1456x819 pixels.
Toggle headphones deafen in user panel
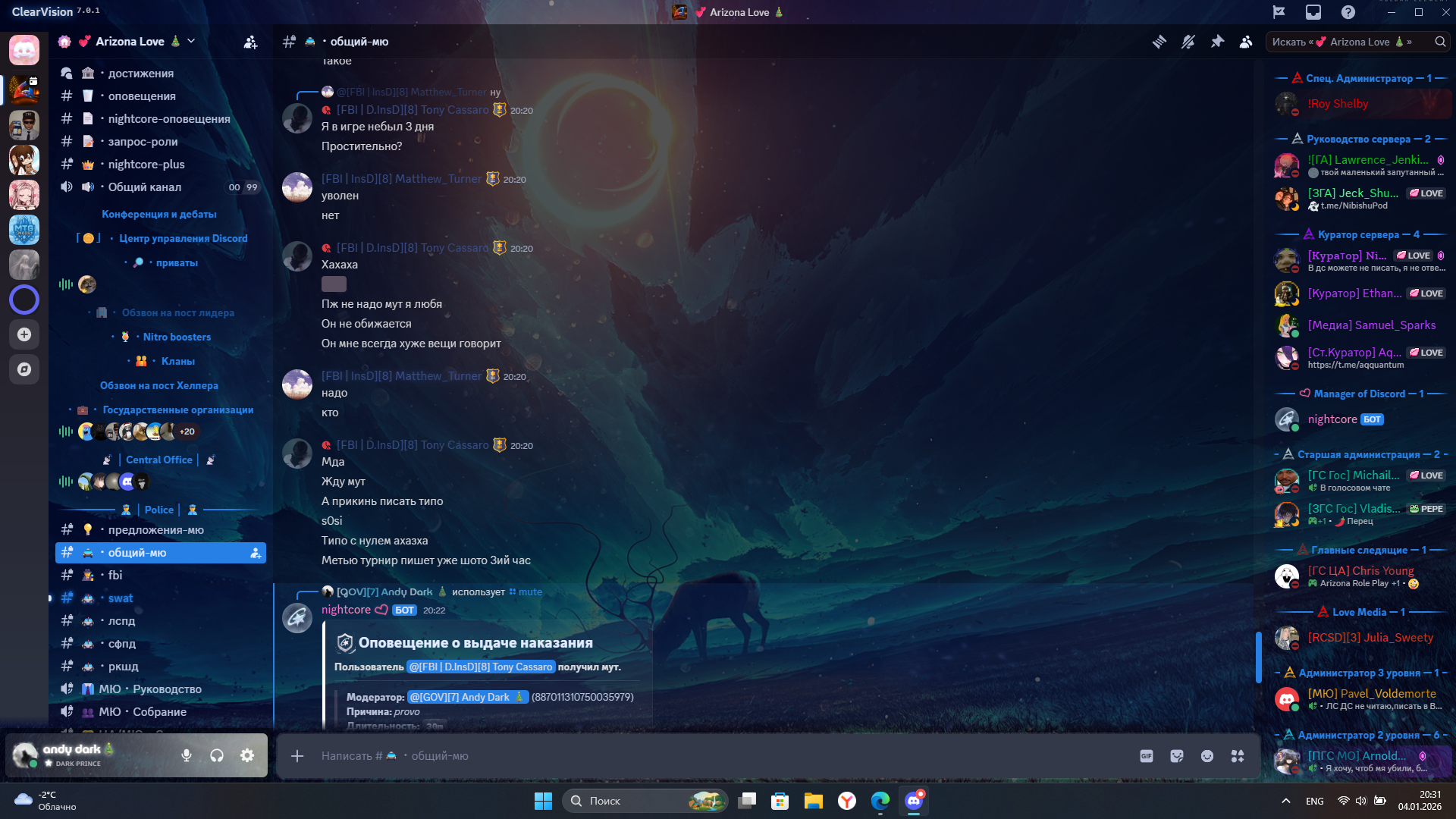(217, 755)
